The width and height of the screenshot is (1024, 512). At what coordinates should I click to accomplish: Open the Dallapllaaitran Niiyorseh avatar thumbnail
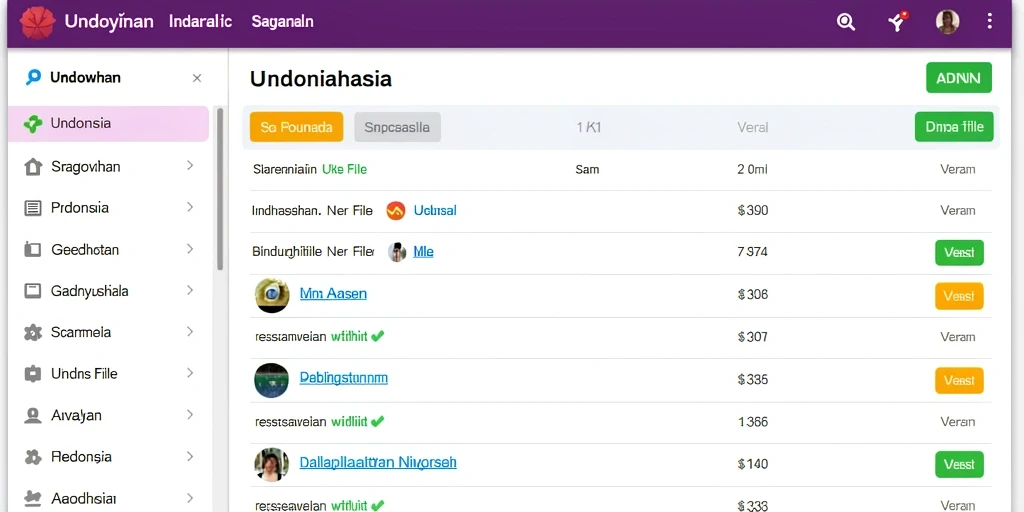coord(272,464)
